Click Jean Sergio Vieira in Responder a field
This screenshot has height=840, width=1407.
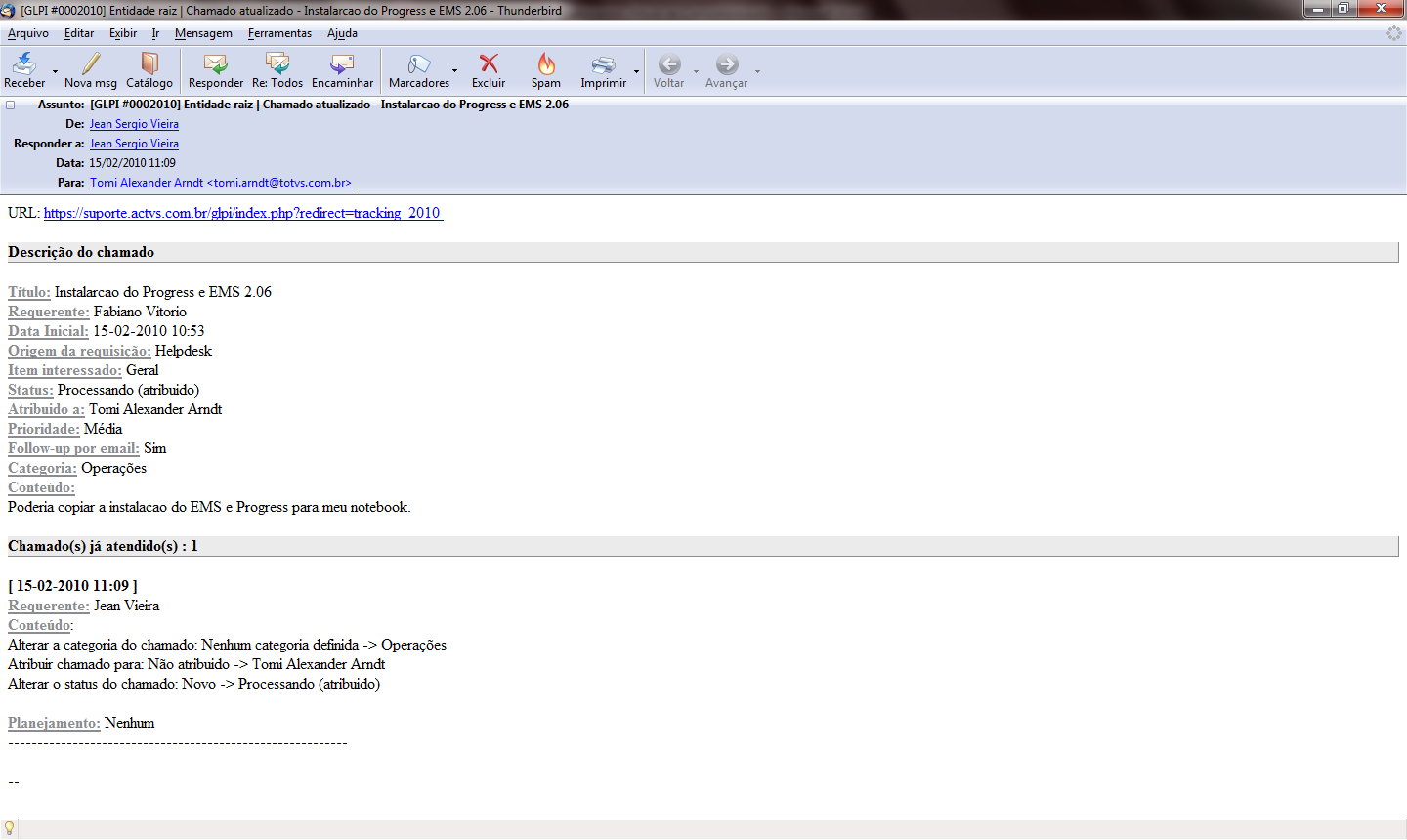click(134, 144)
